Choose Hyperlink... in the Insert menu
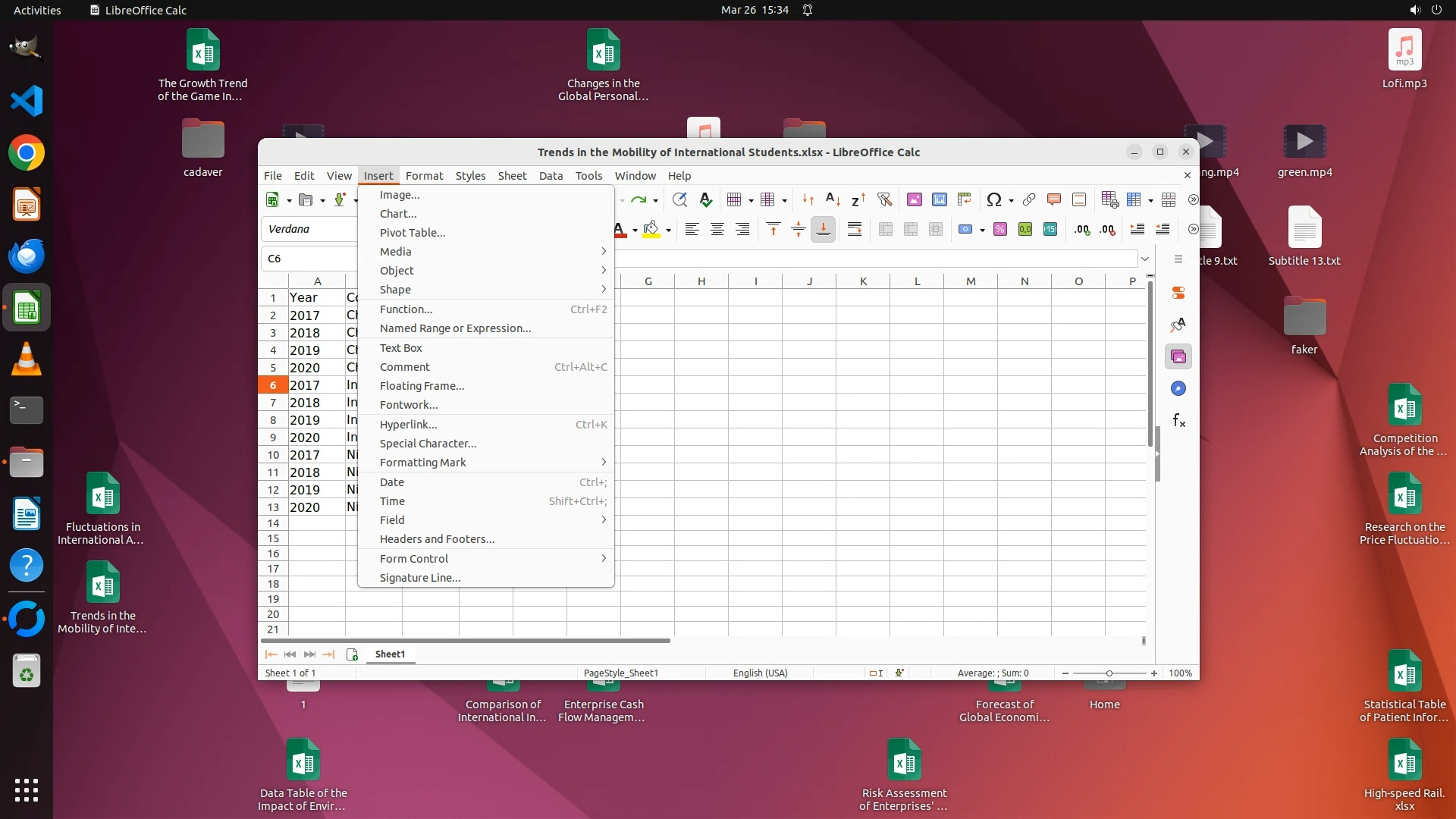The image size is (1456, 819). coord(408,424)
